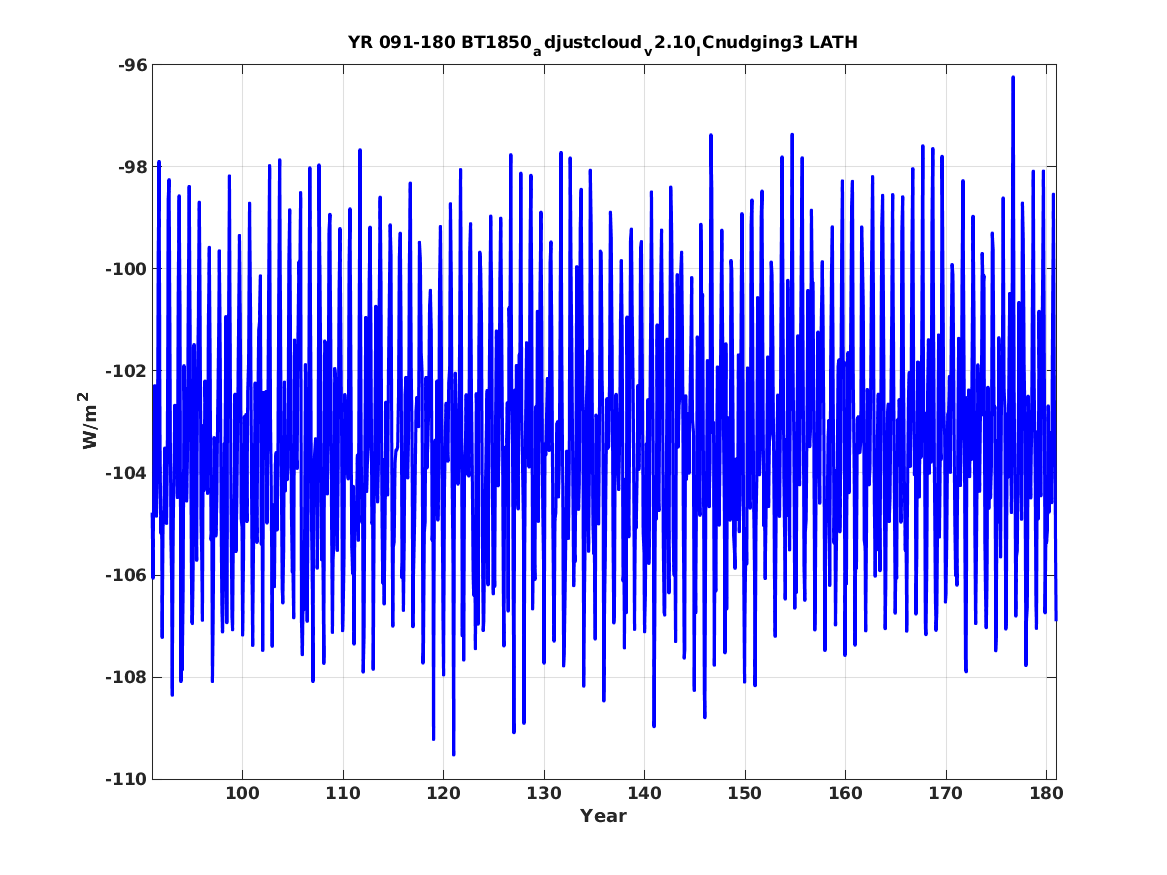Image resolution: width=1167 pixels, height=875 pixels.
Task: Click x-axis tick label 180
Action: coord(1046,793)
